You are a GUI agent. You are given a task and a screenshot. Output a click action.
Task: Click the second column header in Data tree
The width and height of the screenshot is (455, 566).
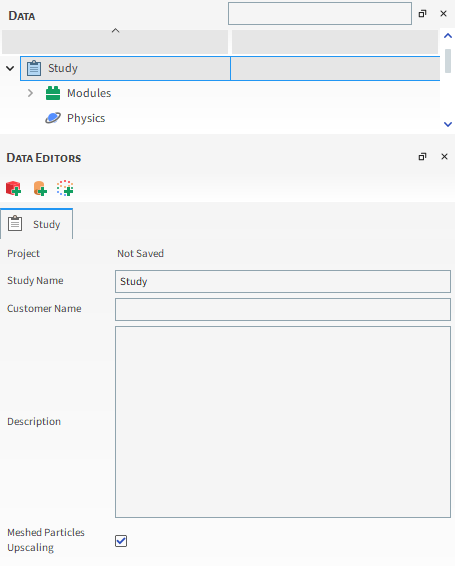tap(335, 42)
